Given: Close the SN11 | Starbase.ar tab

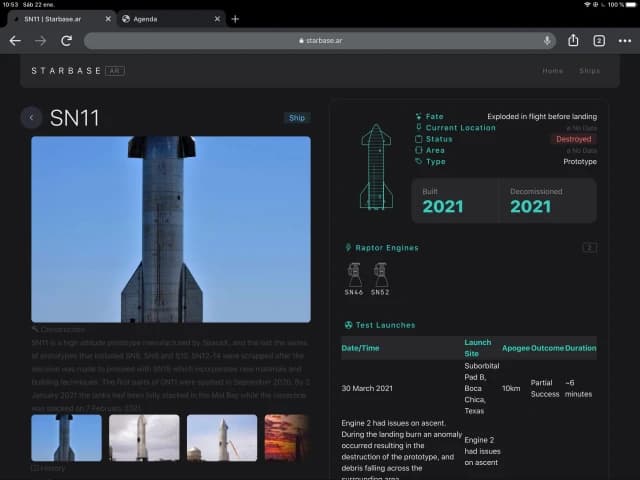Looking at the screenshot, I should pyautogui.click(x=108, y=19).
